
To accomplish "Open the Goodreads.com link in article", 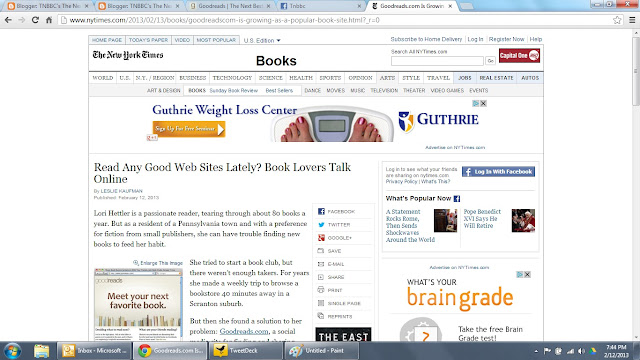I will click(x=244, y=331).
